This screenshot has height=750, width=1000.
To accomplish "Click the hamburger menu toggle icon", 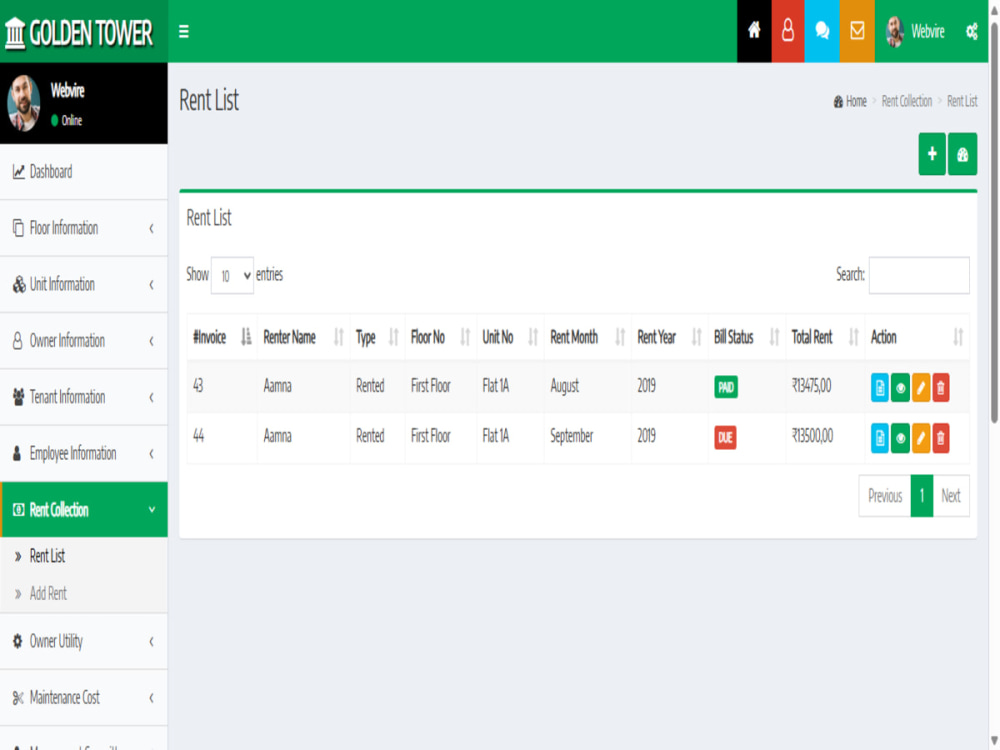I will [184, 31].
